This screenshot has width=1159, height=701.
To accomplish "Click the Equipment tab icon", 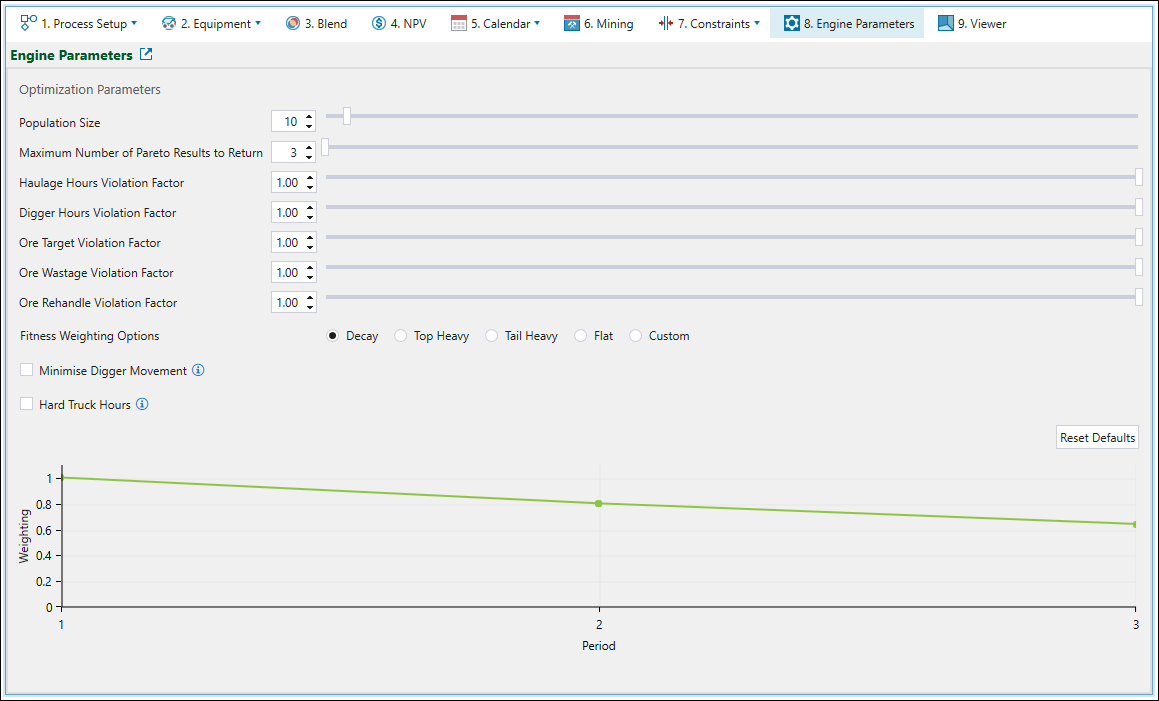I will [x=169, y=23].
